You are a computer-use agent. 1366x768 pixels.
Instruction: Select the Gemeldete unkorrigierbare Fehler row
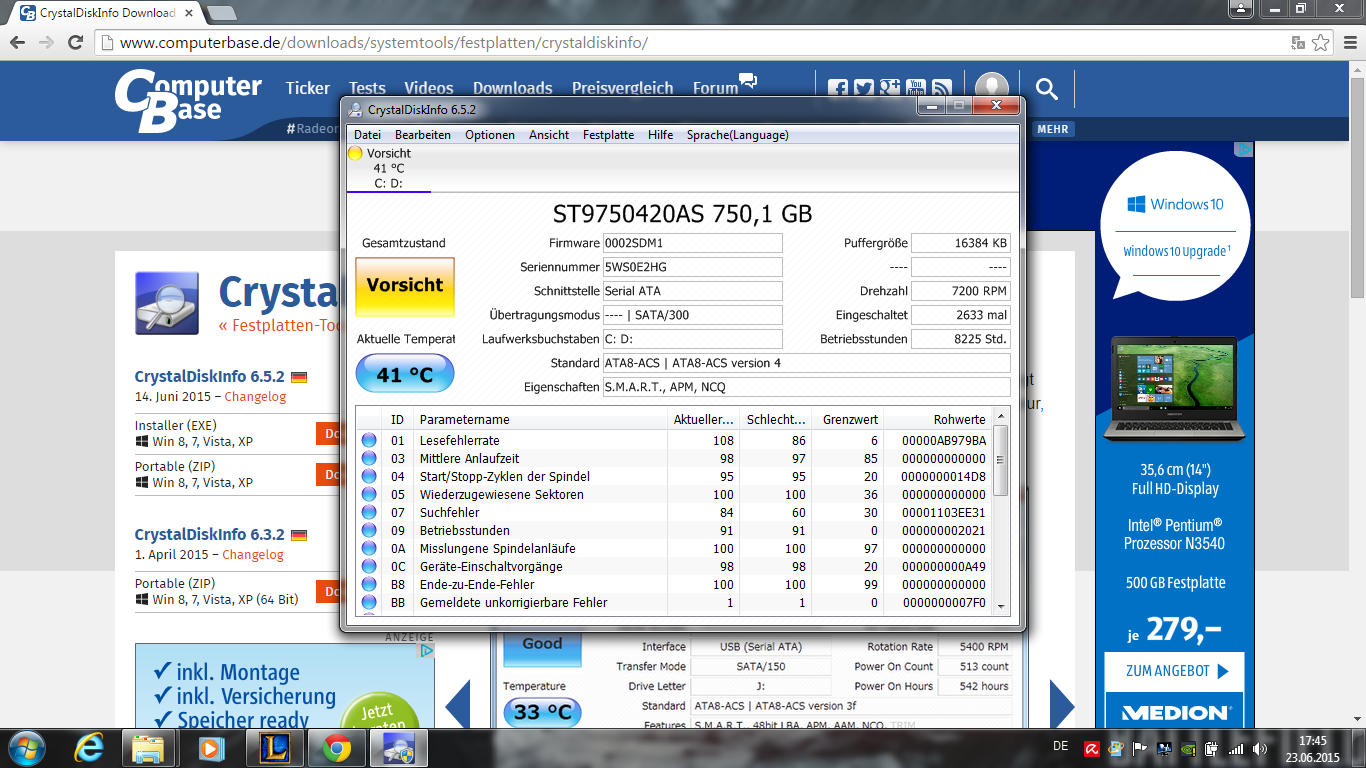[675, 603]
